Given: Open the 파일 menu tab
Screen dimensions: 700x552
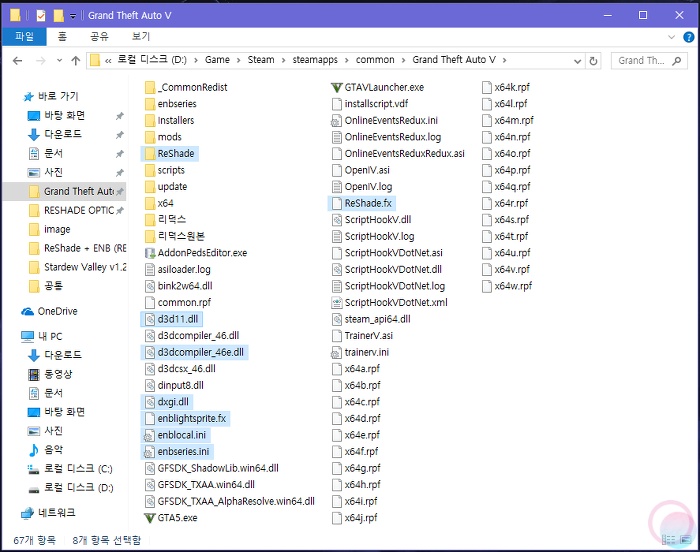Looking at the screenshot, I should tap(24, 37).
